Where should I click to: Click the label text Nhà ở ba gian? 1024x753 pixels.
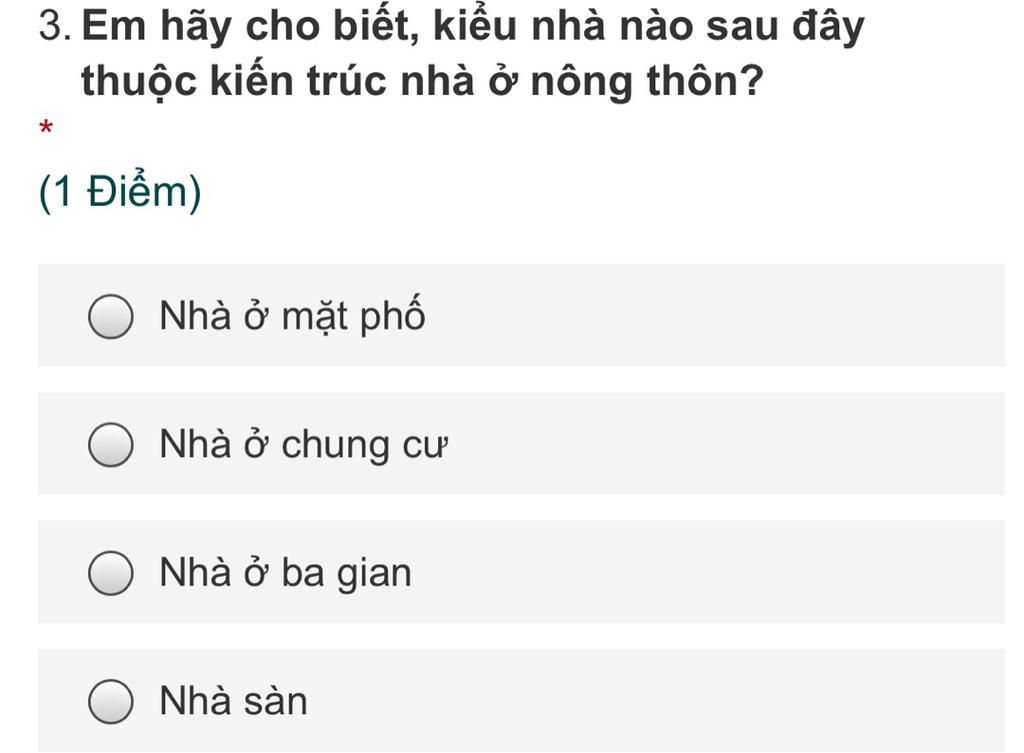(x=285, y=573)
